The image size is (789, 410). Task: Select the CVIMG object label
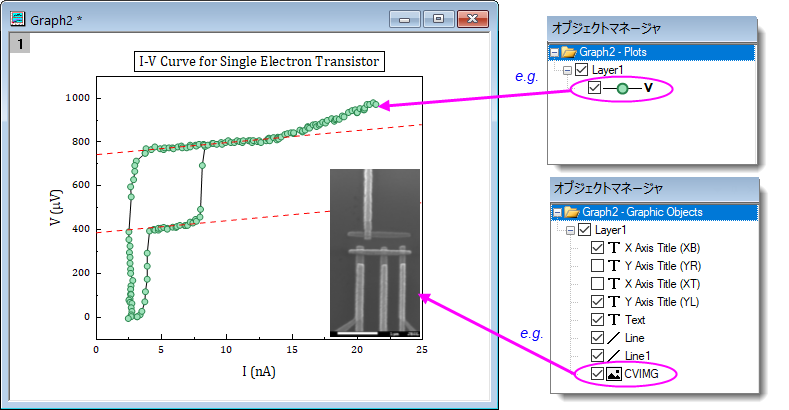click(x=641, y=374)
